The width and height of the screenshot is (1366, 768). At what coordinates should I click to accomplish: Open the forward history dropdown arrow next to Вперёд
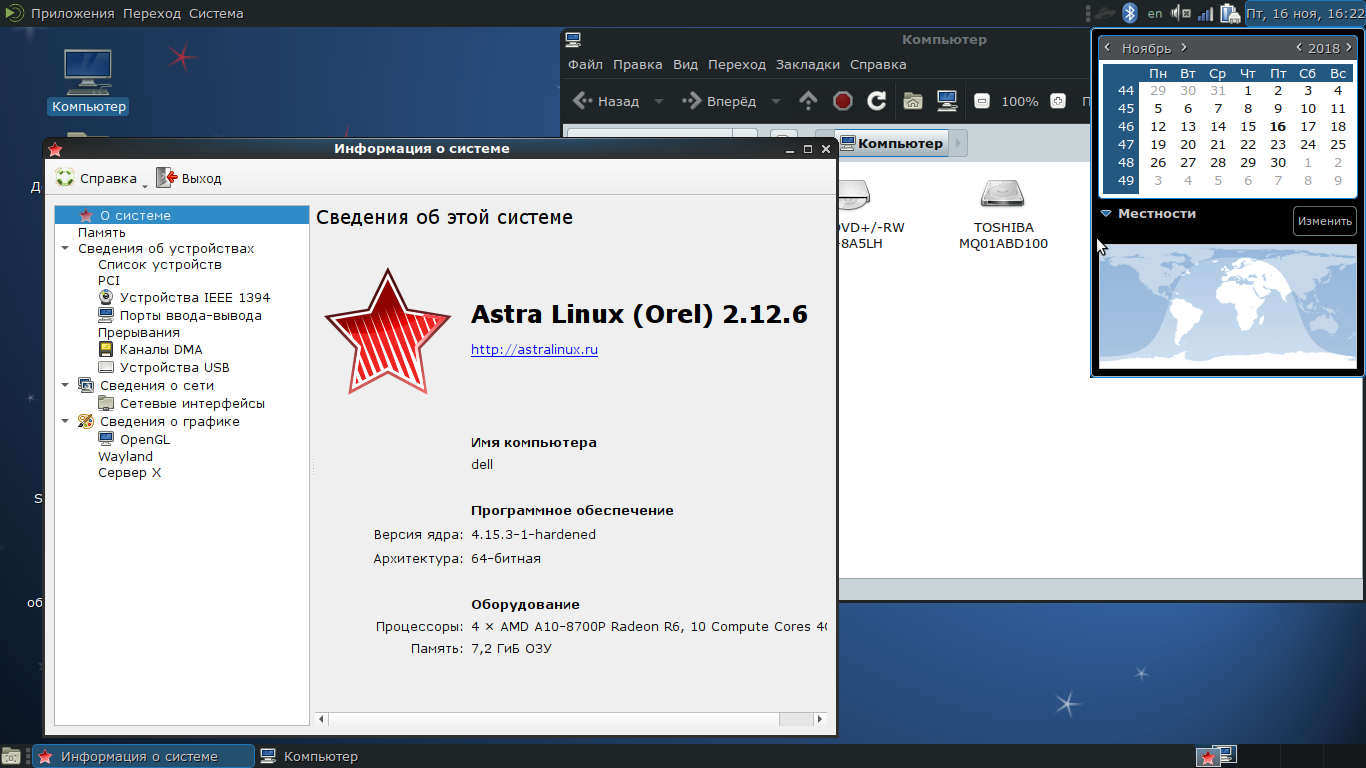click(776, 101)
